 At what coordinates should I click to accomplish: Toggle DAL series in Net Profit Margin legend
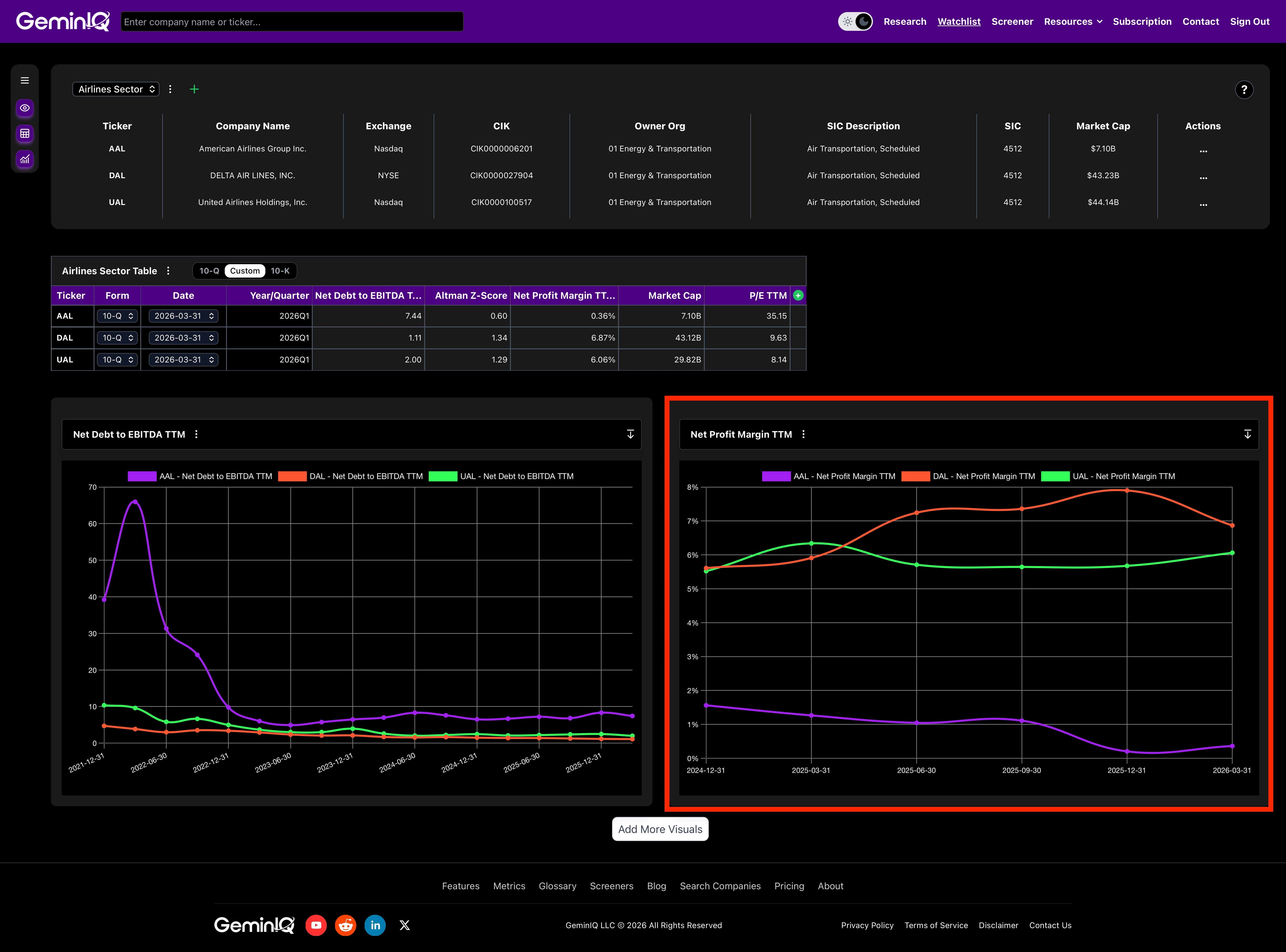pyautogui.click(x=968, y=477)
